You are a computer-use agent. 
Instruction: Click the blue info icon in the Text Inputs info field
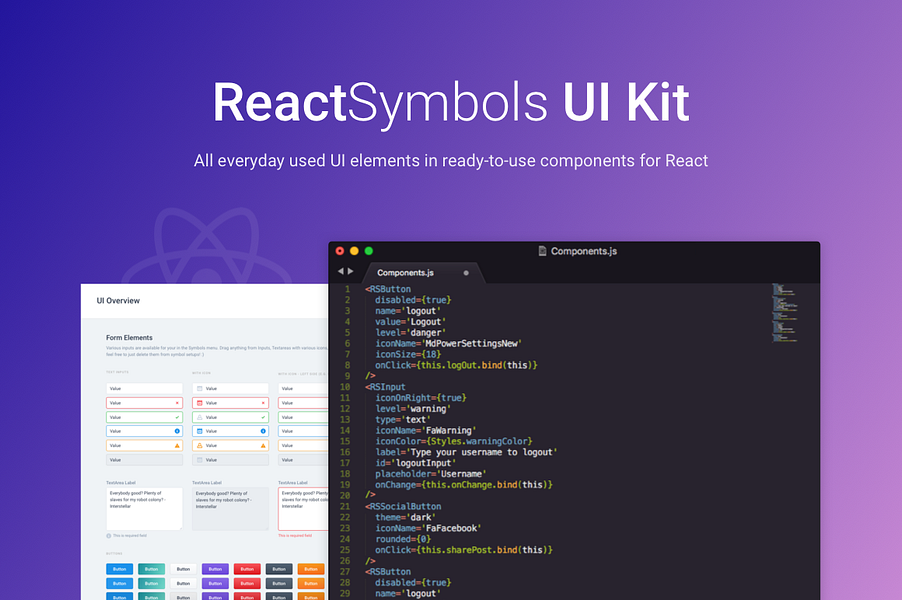click(x=177, y=431)
